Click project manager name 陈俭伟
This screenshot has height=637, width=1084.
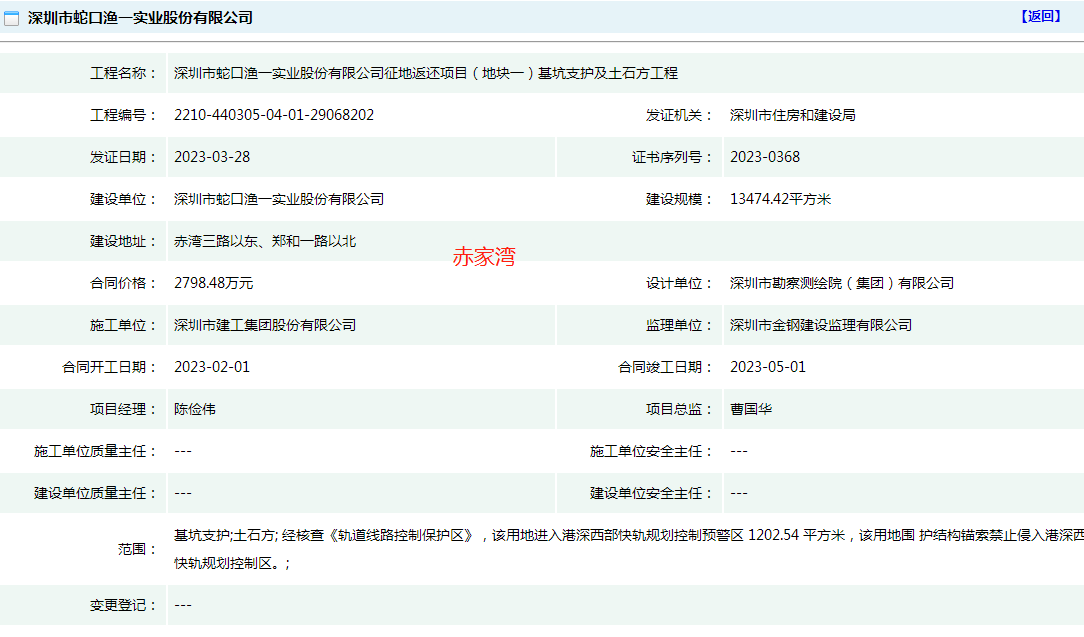point(194,409)
